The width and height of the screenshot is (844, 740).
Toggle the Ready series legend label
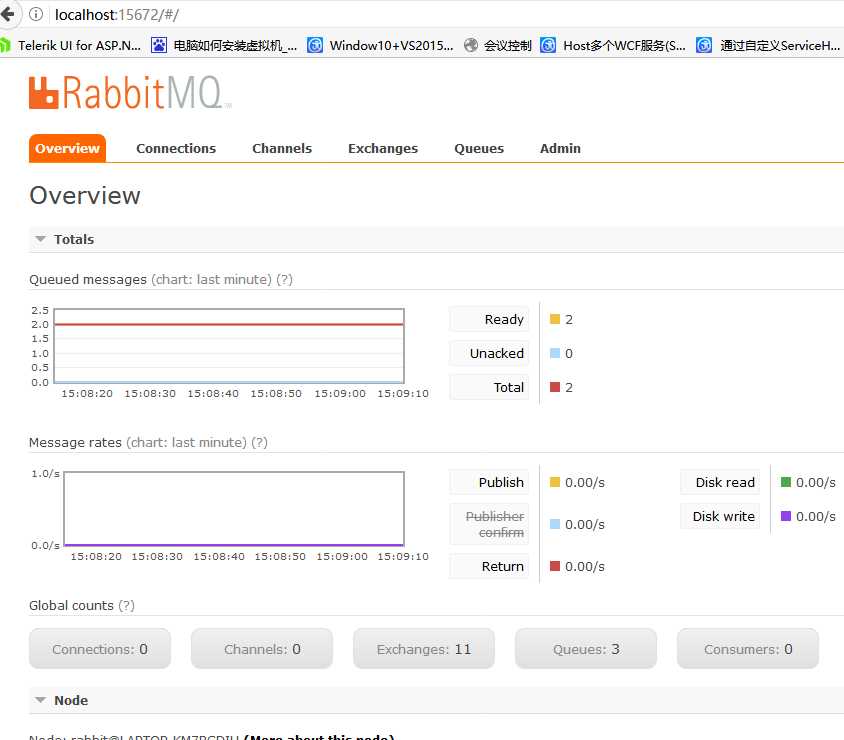pyautogui.click(x=489, y=319)
